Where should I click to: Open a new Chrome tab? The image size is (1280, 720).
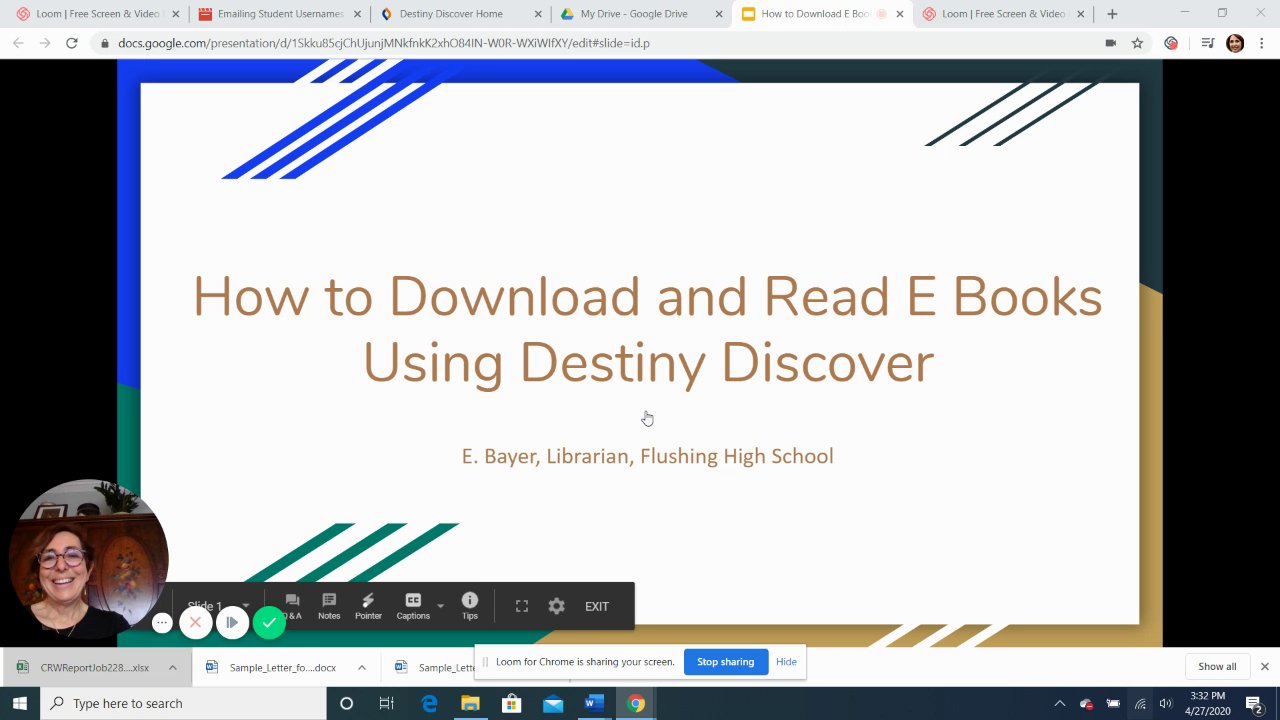pos(1112,14)
